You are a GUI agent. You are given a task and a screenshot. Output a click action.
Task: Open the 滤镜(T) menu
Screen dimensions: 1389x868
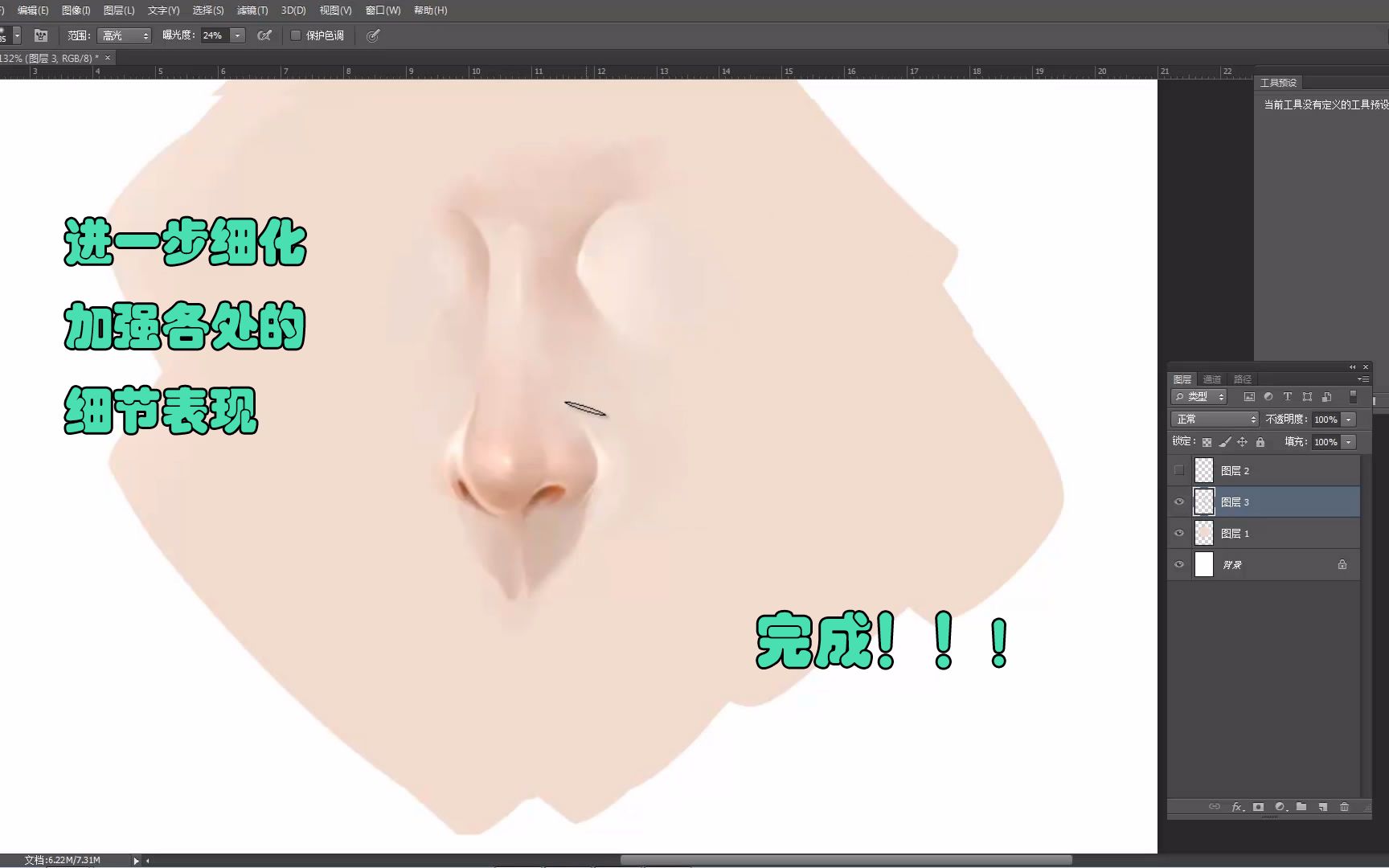tap(252, 10)
